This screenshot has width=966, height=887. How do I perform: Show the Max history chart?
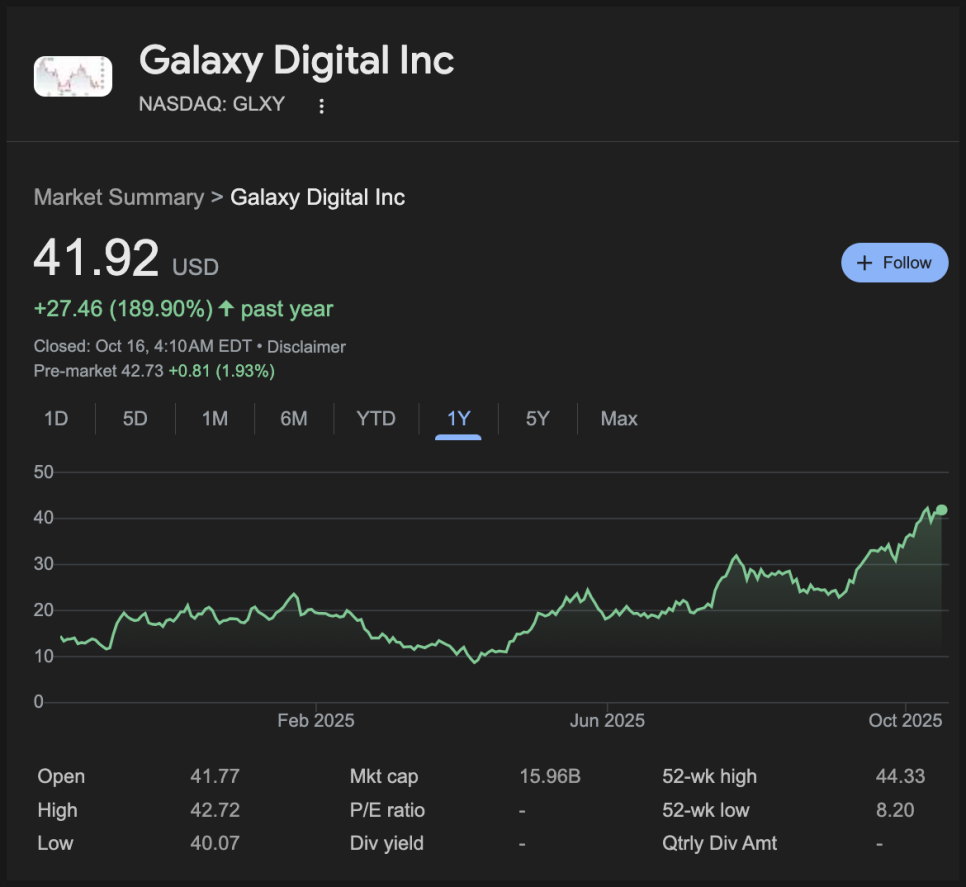tap(619, 419)
